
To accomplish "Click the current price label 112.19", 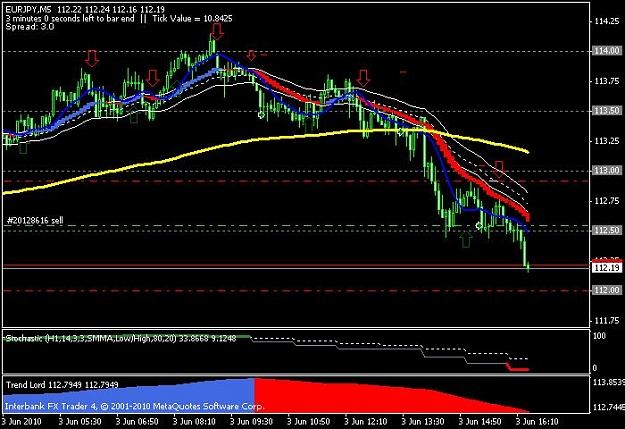I will (607, 268).
